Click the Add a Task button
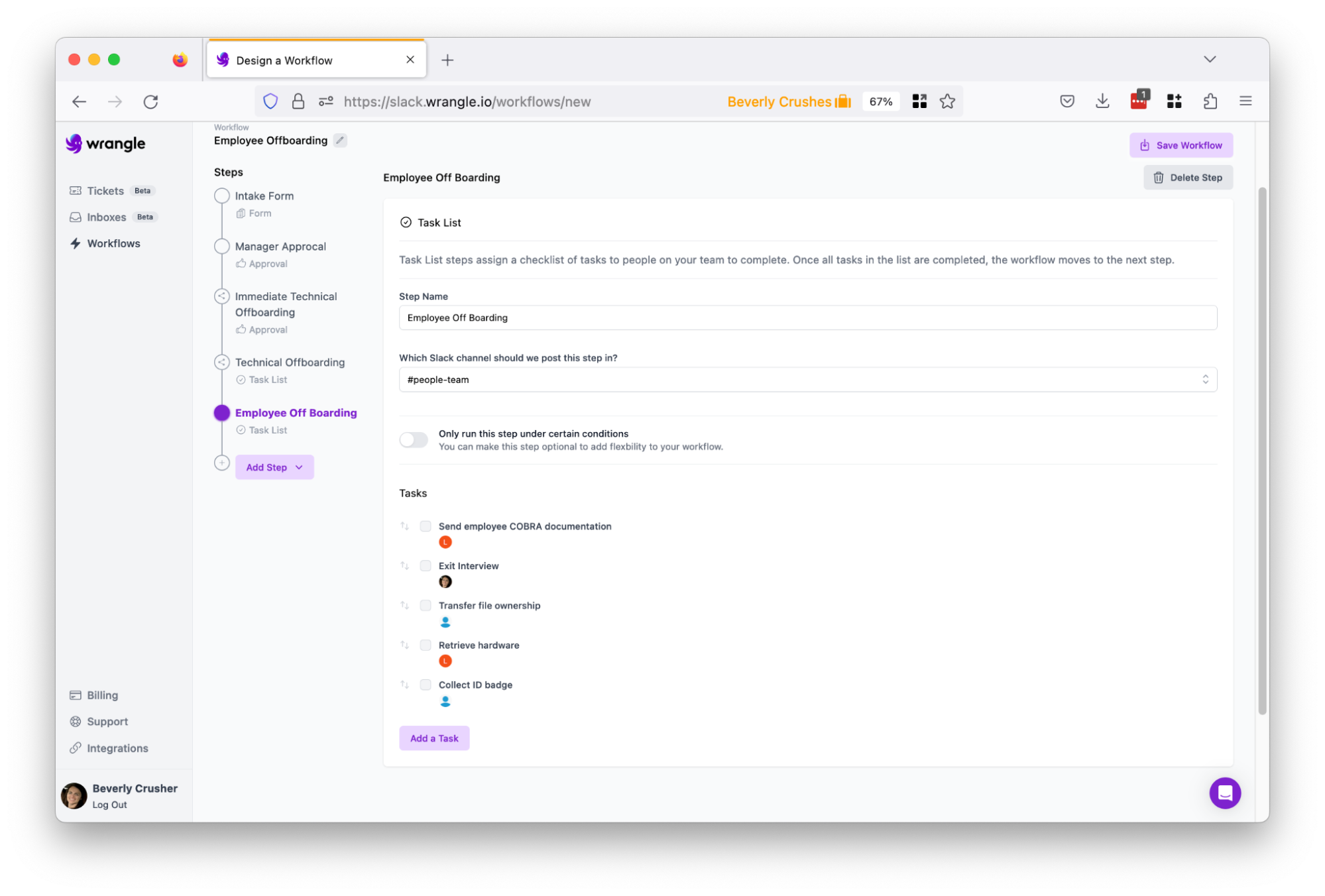The width and height of the screenshot is (1325, 896). click(434, 738)
